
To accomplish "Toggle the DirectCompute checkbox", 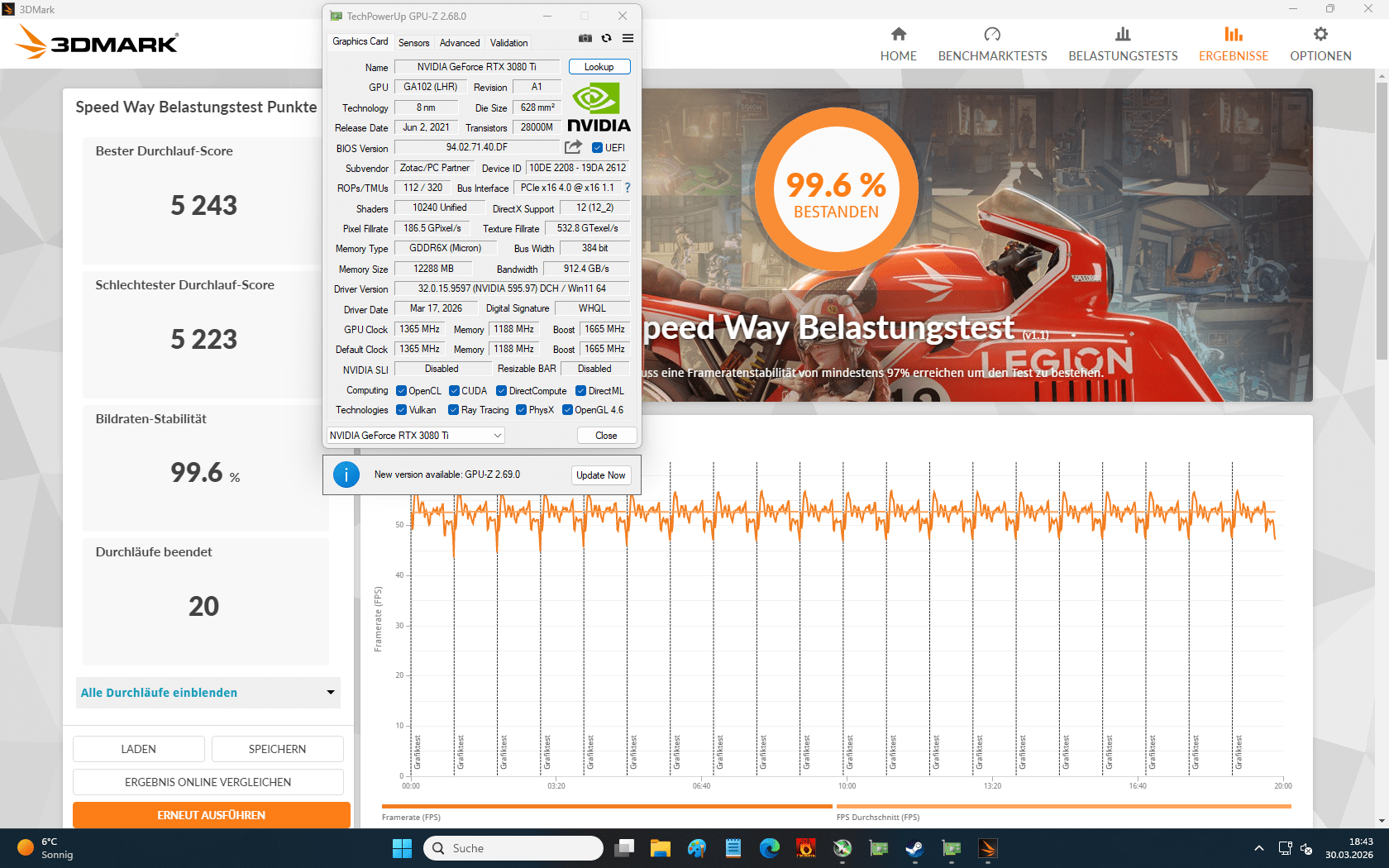I will (x=501, y=391).
